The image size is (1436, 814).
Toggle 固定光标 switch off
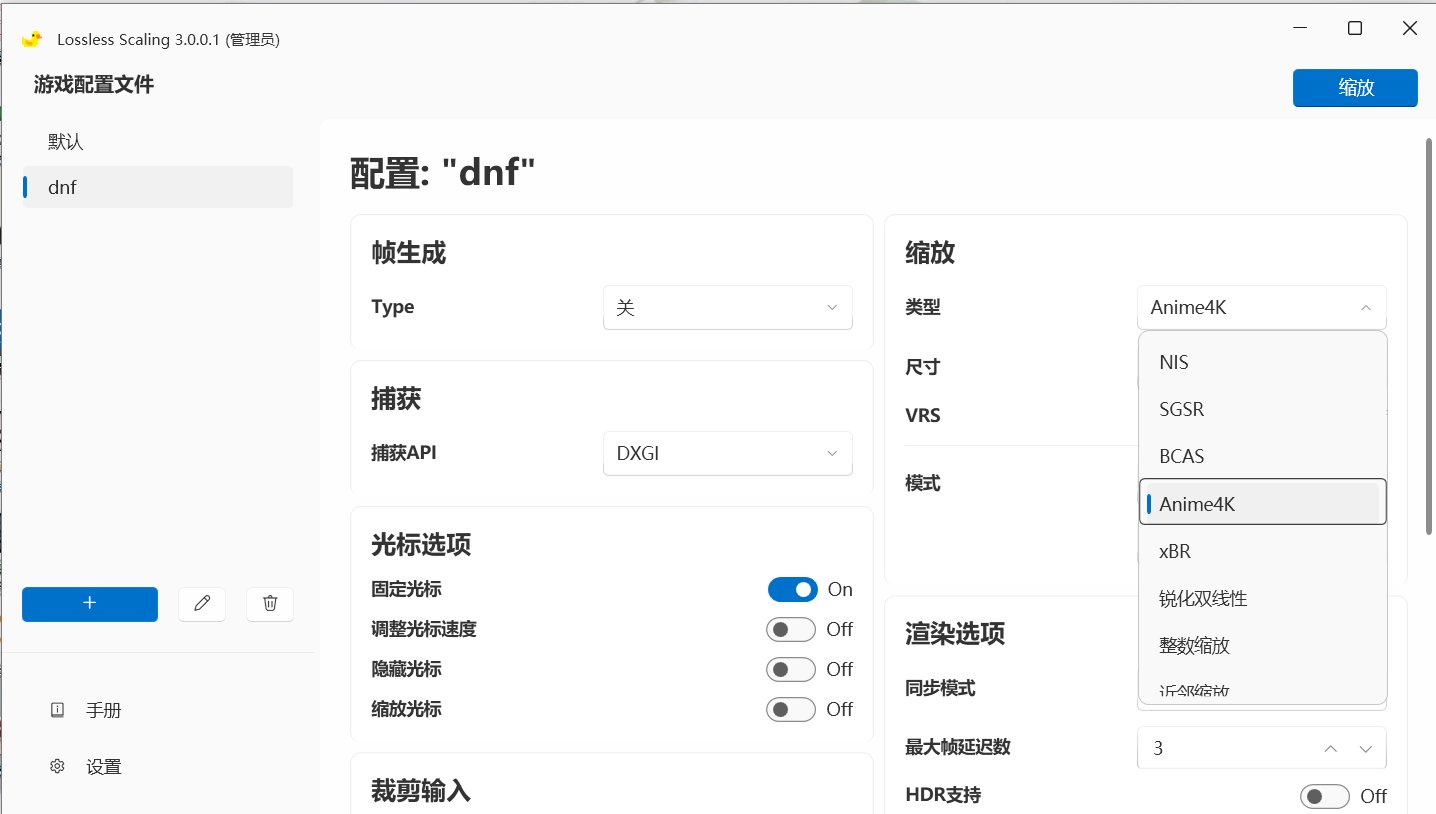click(793, 589)
